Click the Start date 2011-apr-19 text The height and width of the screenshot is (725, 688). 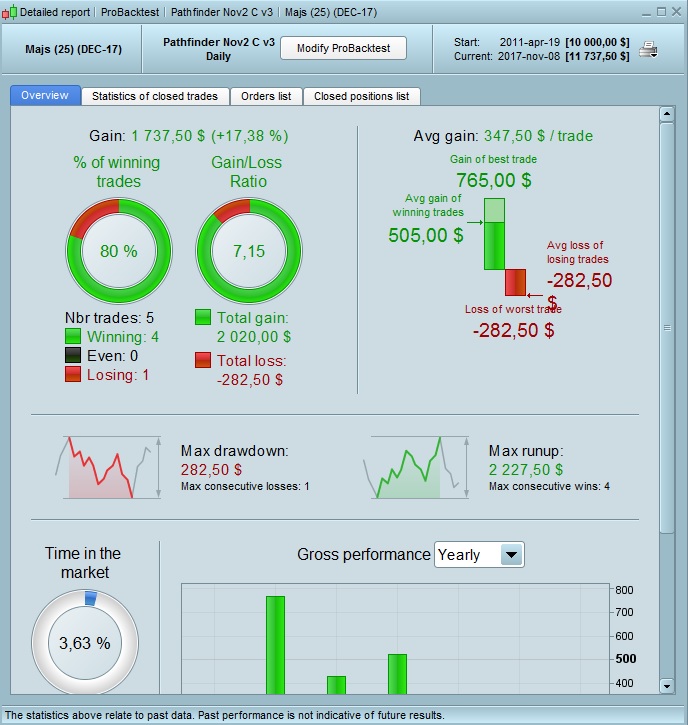coord(530,42)
